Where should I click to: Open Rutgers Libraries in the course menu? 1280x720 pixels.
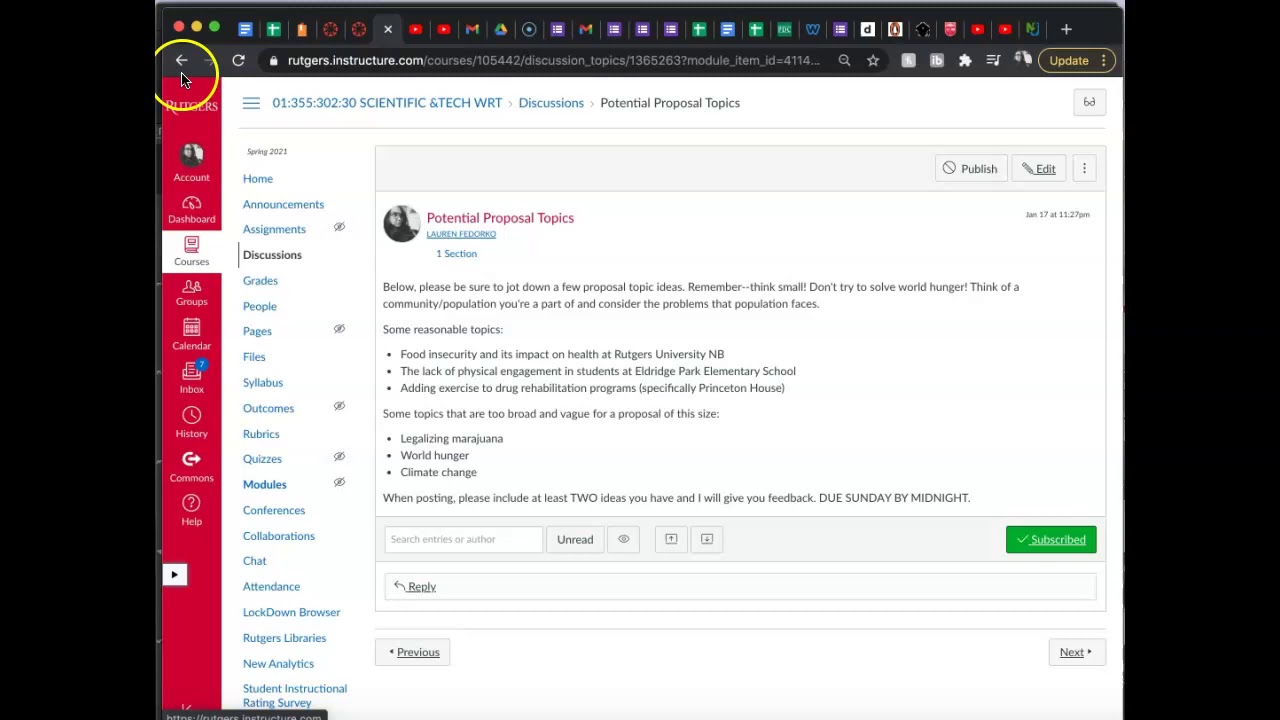point(284,638)
